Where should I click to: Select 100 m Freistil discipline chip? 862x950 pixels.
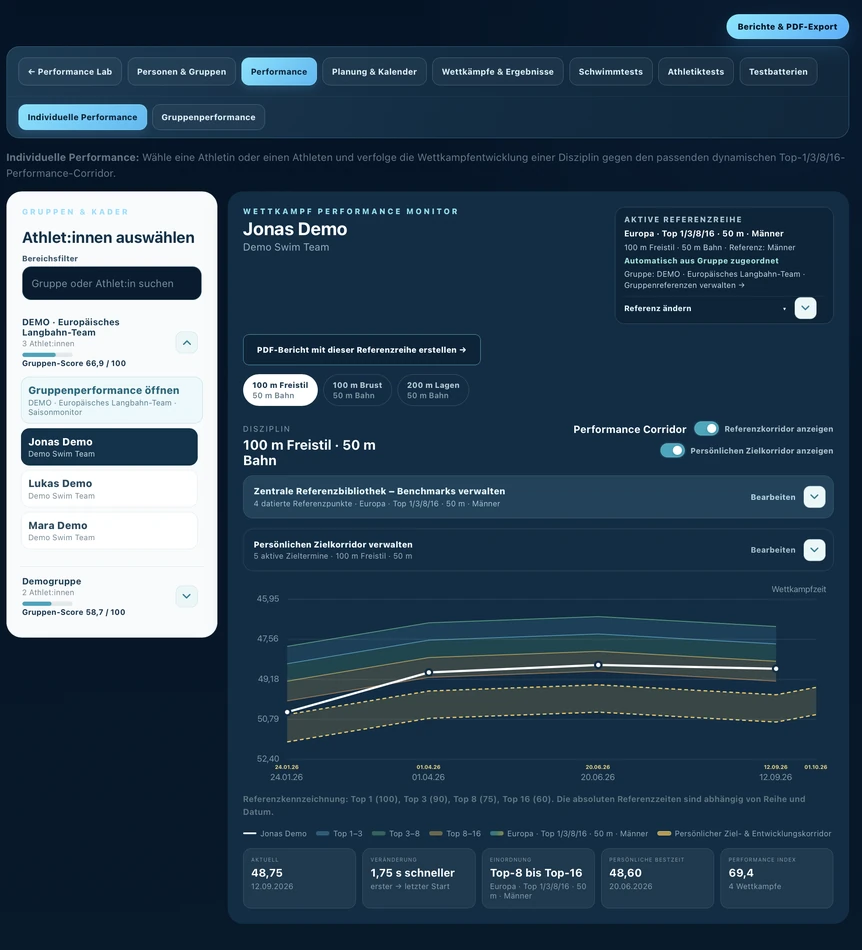pos(280,390)
